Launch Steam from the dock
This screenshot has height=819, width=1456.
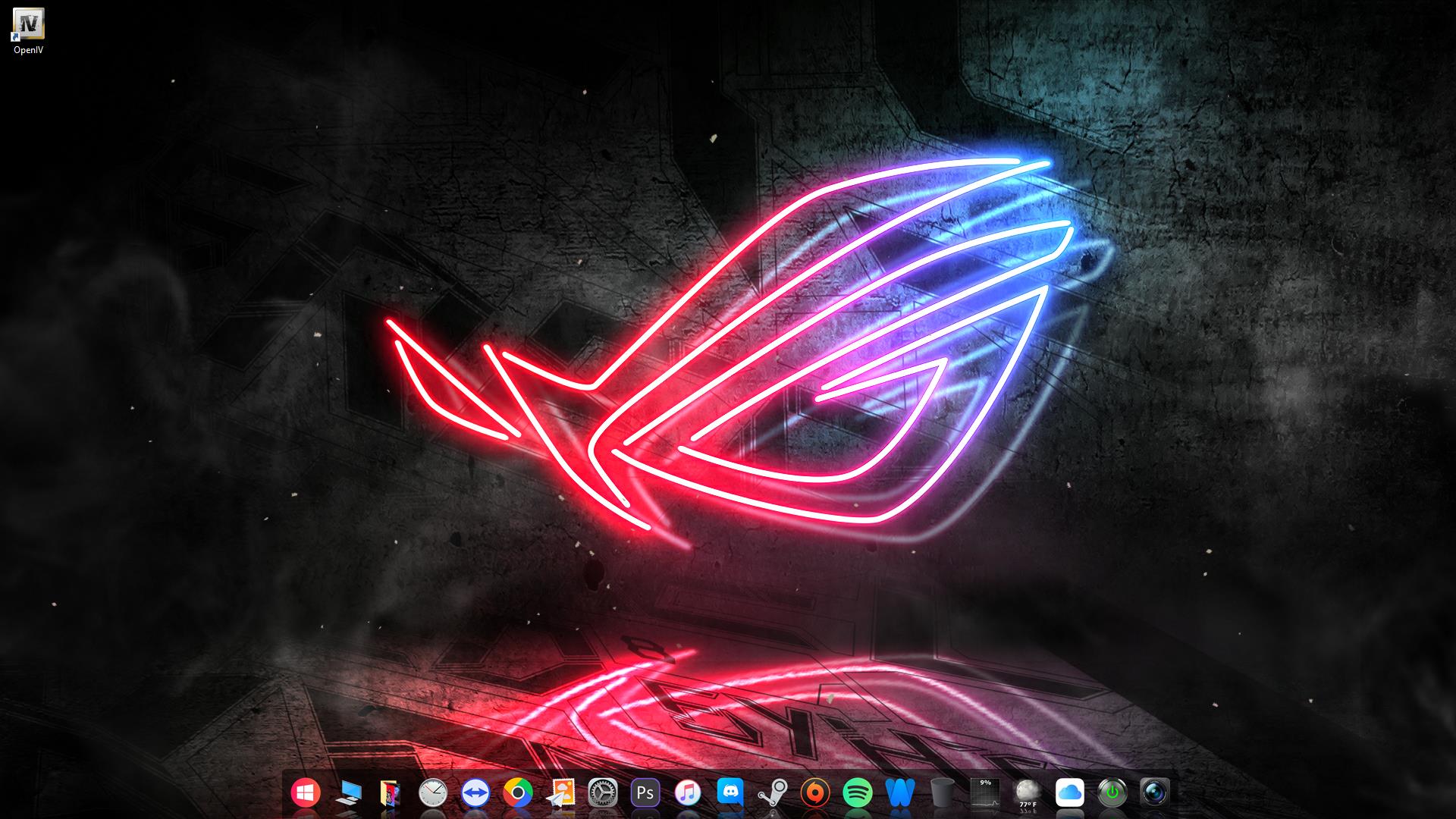coord(773,793)
